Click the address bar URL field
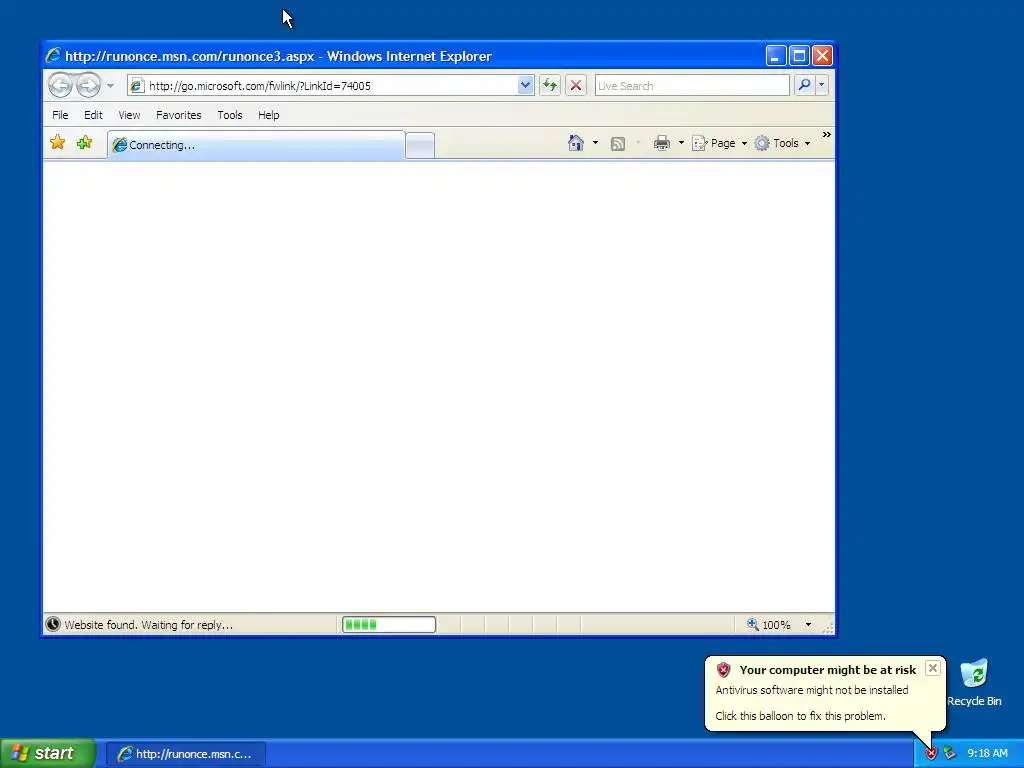 pos(332,86)
